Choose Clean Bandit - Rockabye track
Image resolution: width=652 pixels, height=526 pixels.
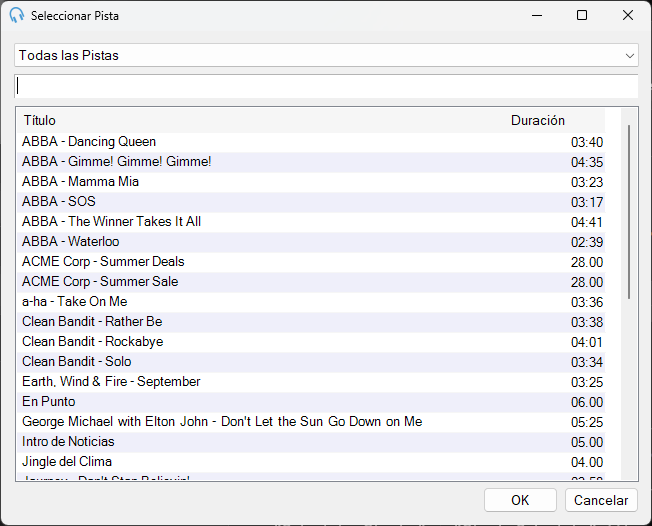[312, 342]
